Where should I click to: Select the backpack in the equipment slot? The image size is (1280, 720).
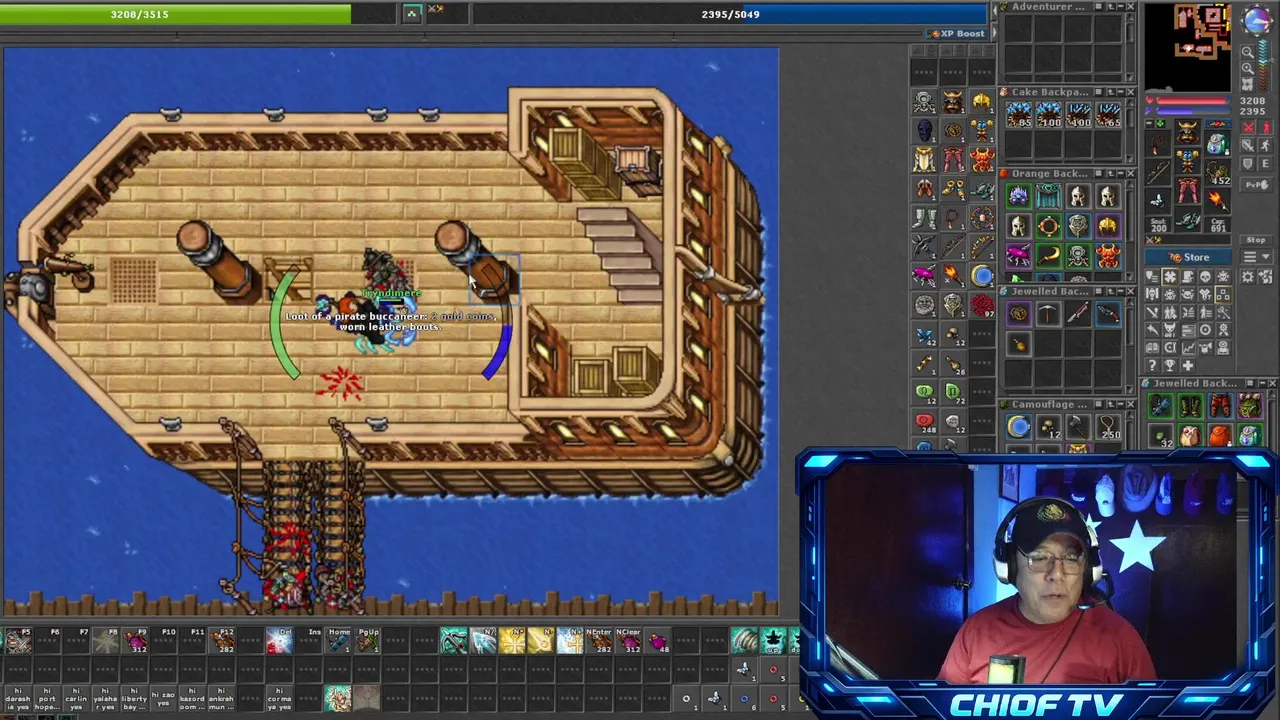[1218, 144]
